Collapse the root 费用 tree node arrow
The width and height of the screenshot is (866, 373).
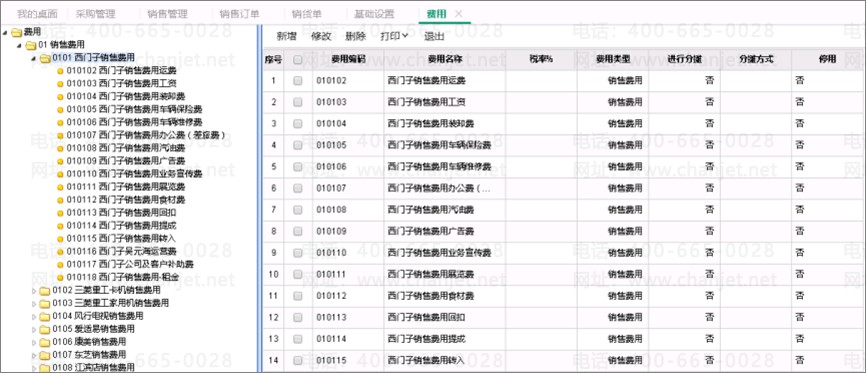click(6, 33)
